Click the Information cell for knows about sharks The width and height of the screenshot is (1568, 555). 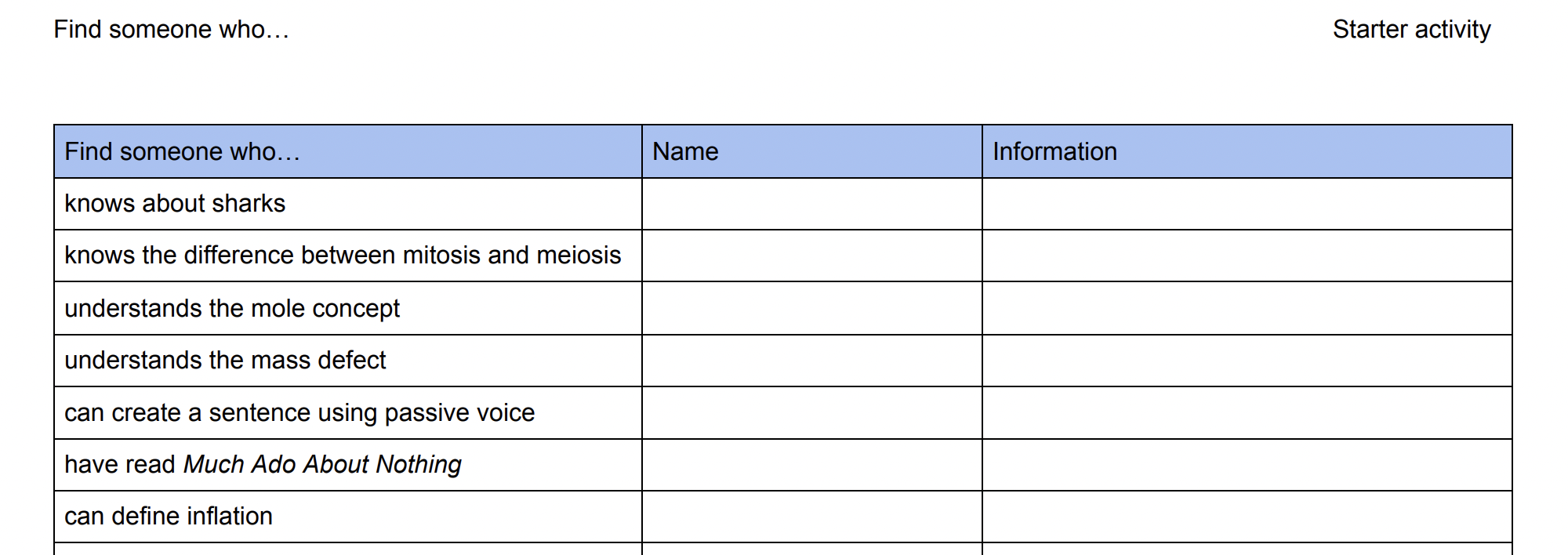pos(1247,204)
